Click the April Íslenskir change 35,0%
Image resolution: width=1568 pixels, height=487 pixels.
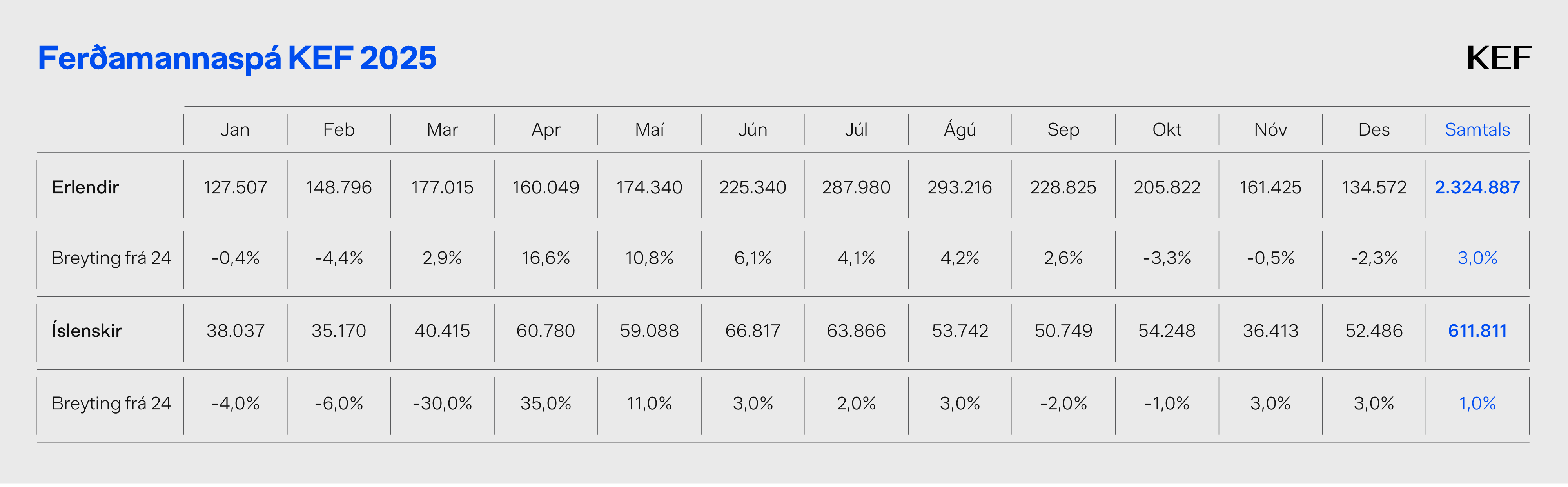[x=545, y=403]
